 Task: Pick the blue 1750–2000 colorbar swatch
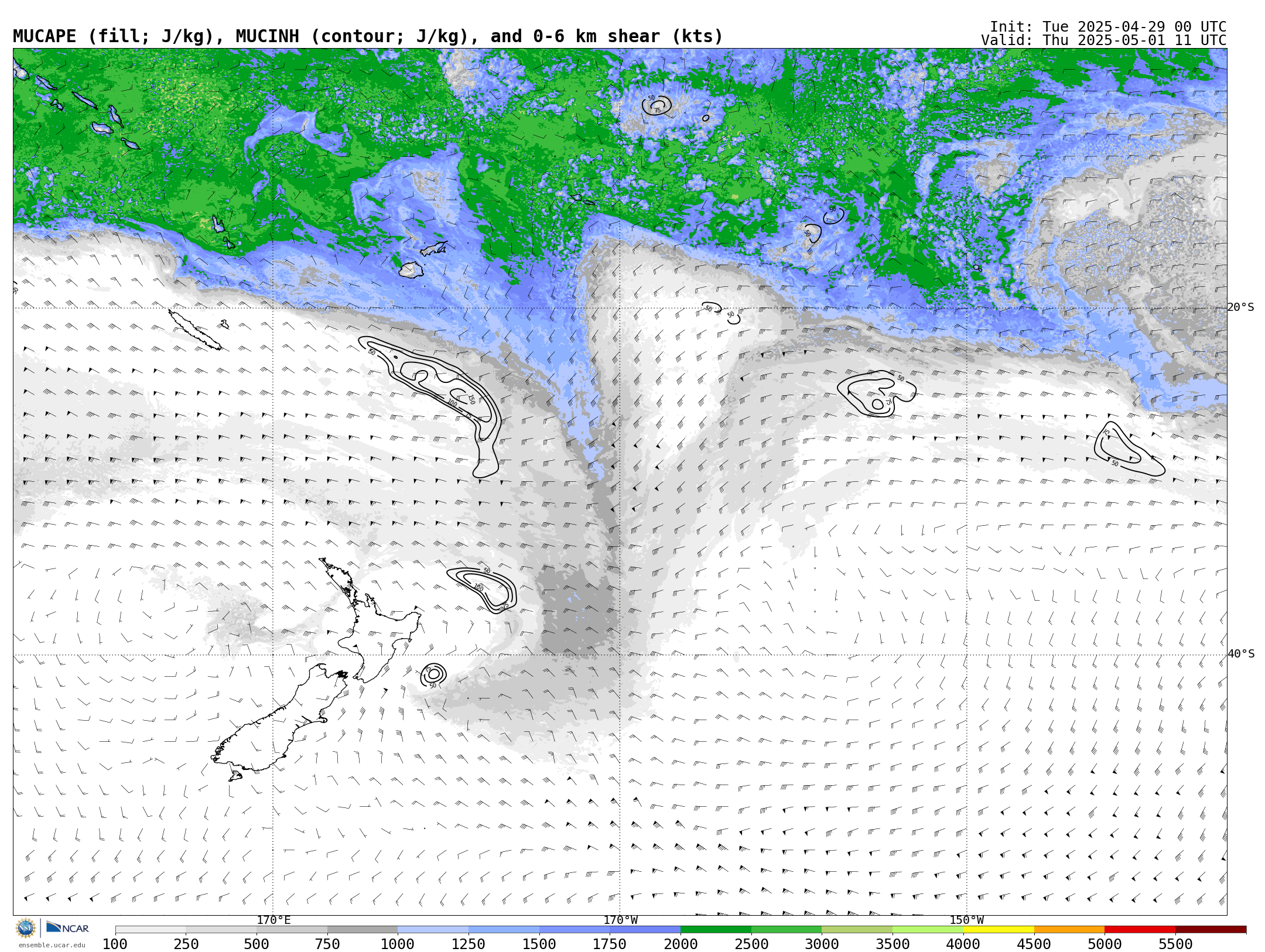[645, 930]
